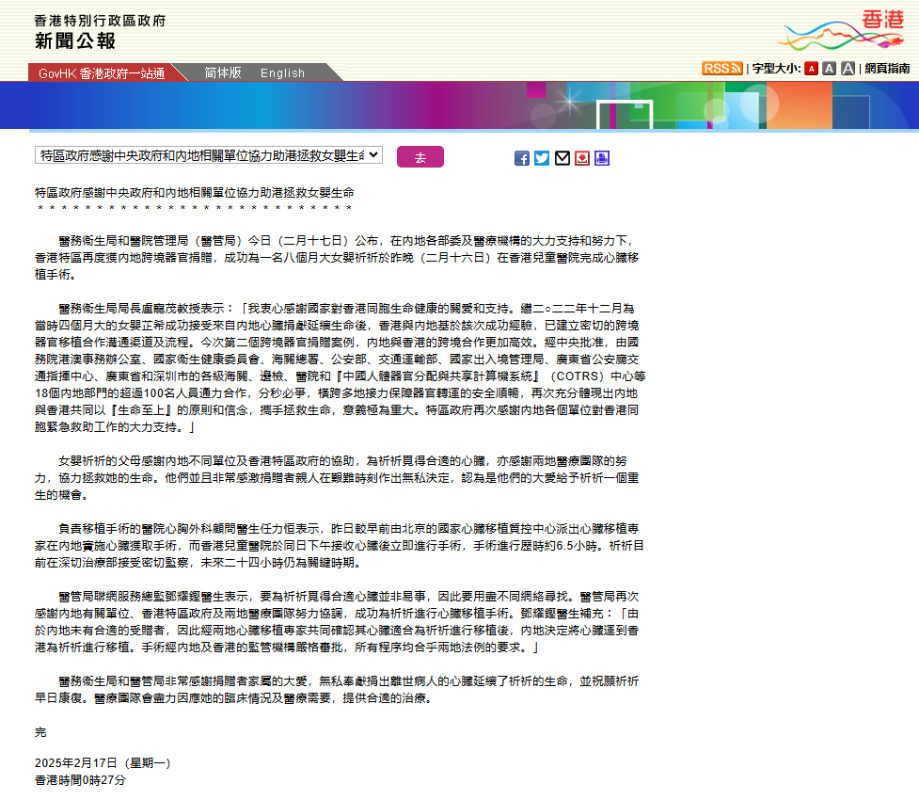Share the press release on Twitter
This screenshot has height=800, width=919.
(542, 158)
